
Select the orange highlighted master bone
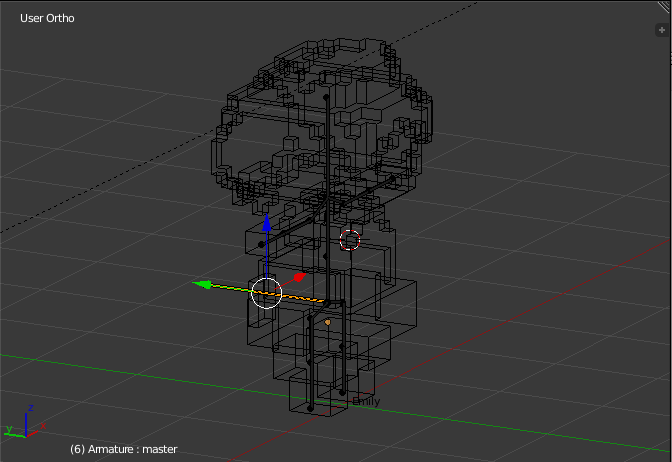(298, 297)
